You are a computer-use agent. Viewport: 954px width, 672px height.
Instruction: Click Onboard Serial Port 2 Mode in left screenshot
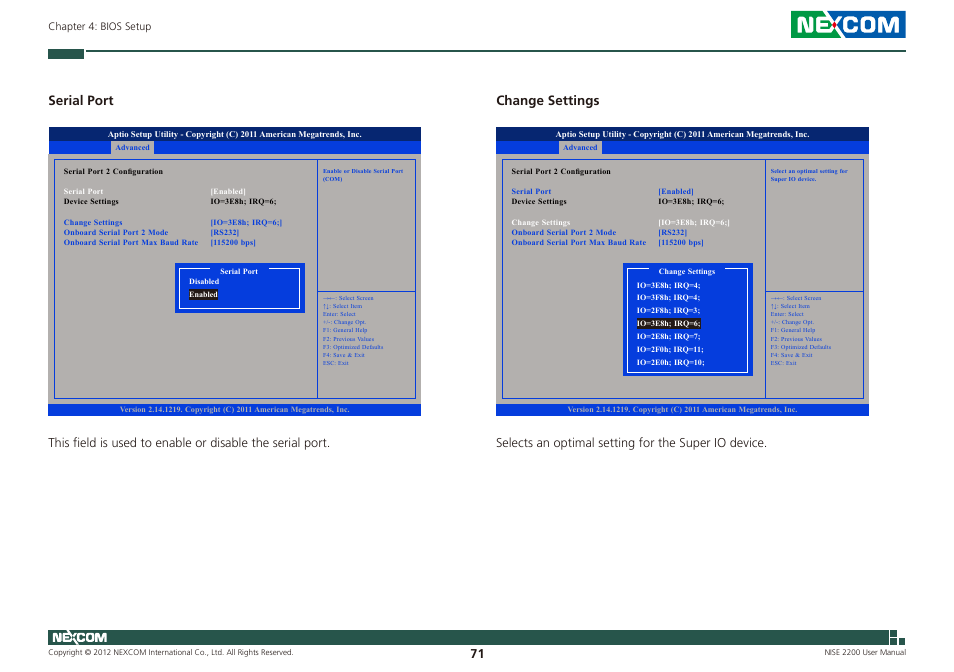click(116, 232)
